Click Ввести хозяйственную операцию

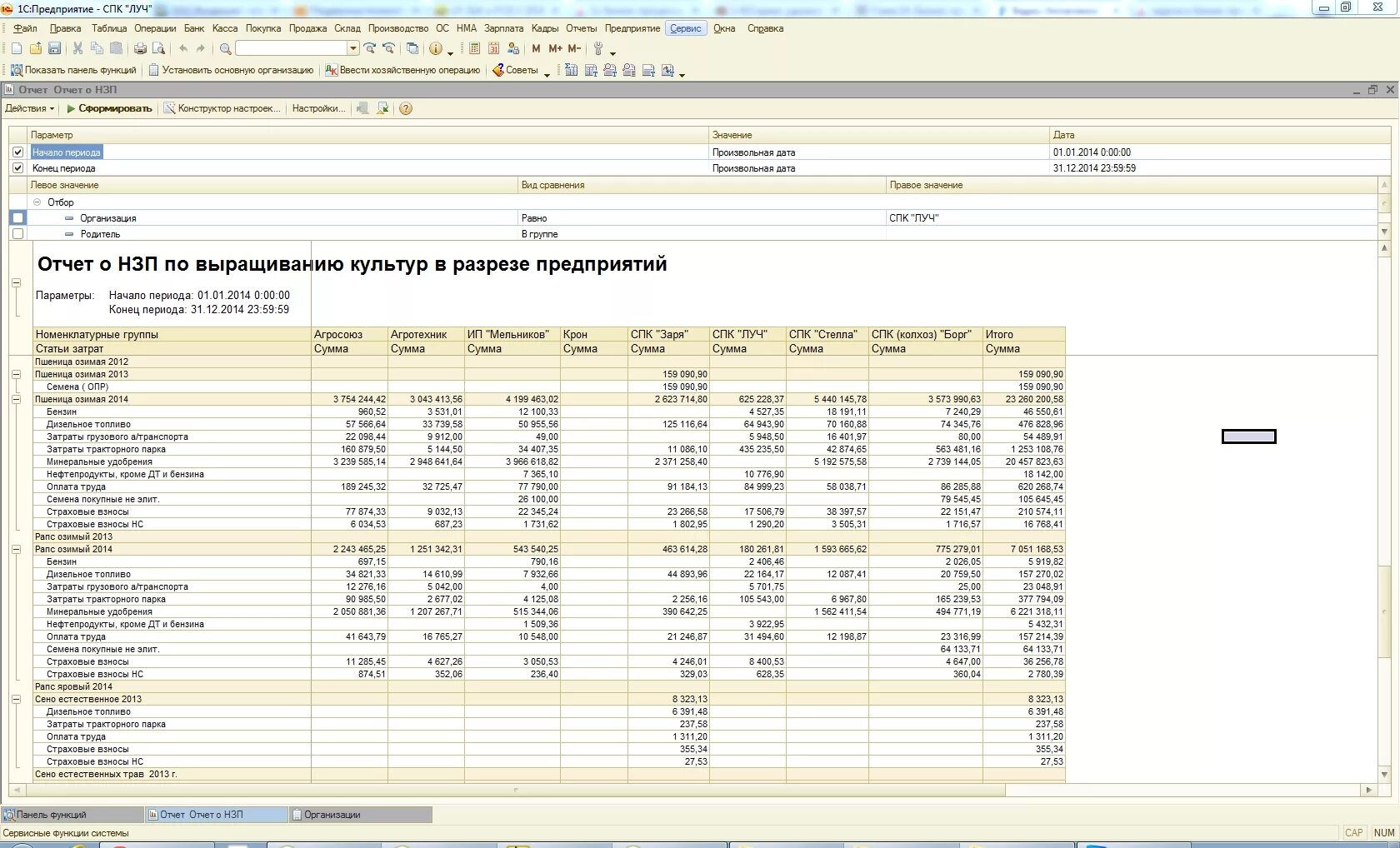click(x=402, y=71)
